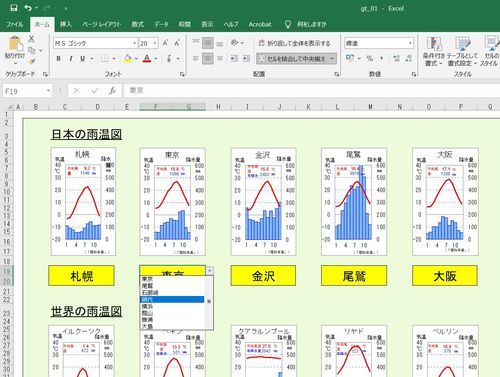Click the Undo arrow icon
Image resolution: width=500 pixels, height=377 pixels.
coord(28,8)
